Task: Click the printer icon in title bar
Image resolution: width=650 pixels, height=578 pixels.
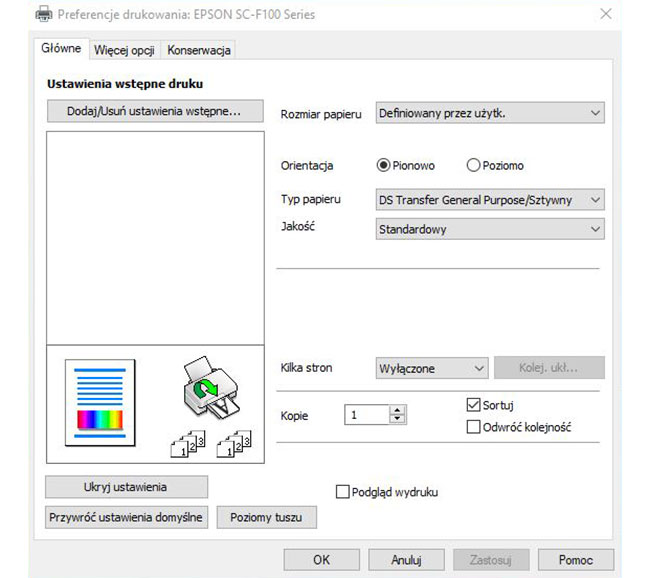Action: point(44,14)
